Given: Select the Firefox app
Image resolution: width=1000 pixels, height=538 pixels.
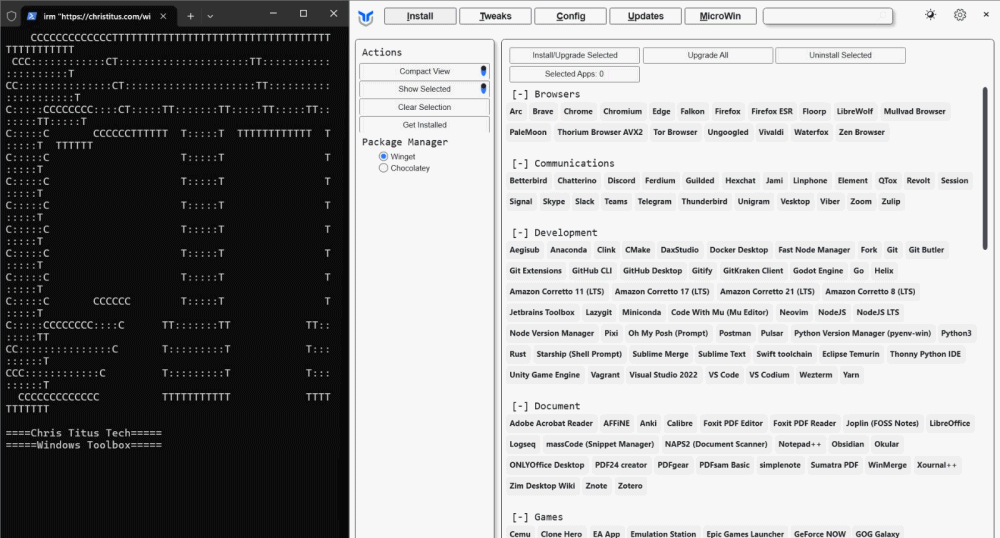Looking at the screenshot, I should click(x=727, y=112).
